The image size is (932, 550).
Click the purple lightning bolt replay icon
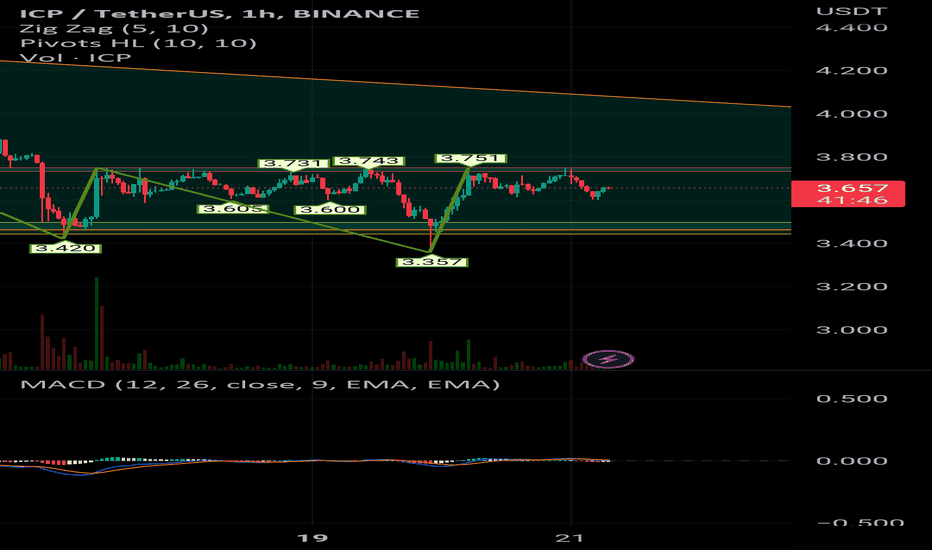608,359
